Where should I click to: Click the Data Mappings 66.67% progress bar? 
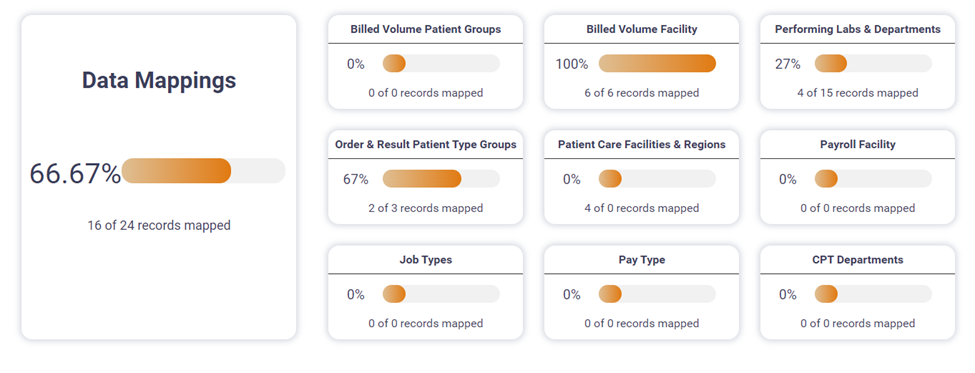[x=203, y=171]
